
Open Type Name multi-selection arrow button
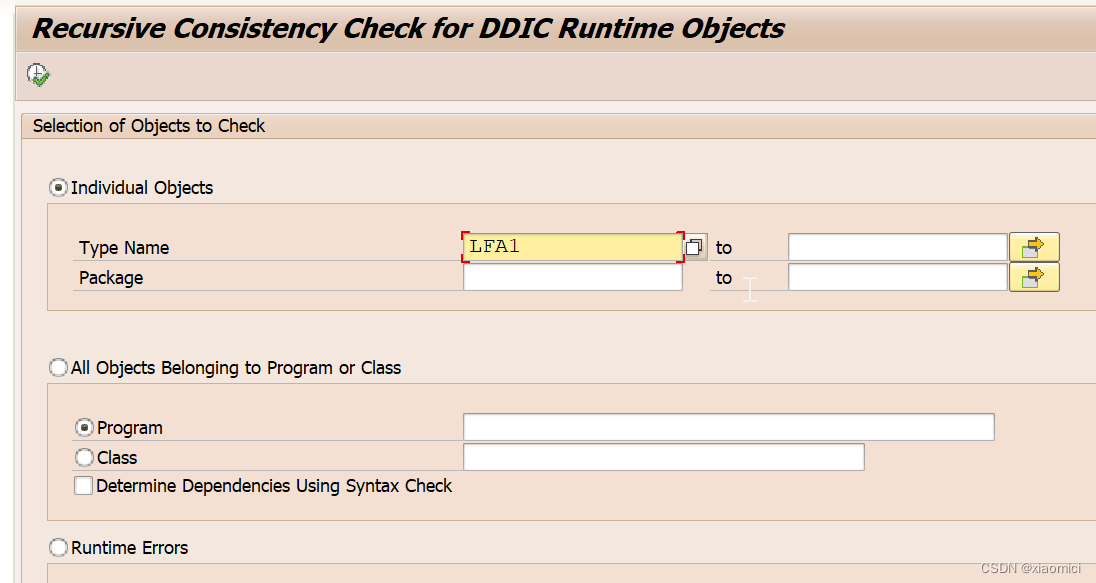pyautogui.click(x=1034, y=246)
